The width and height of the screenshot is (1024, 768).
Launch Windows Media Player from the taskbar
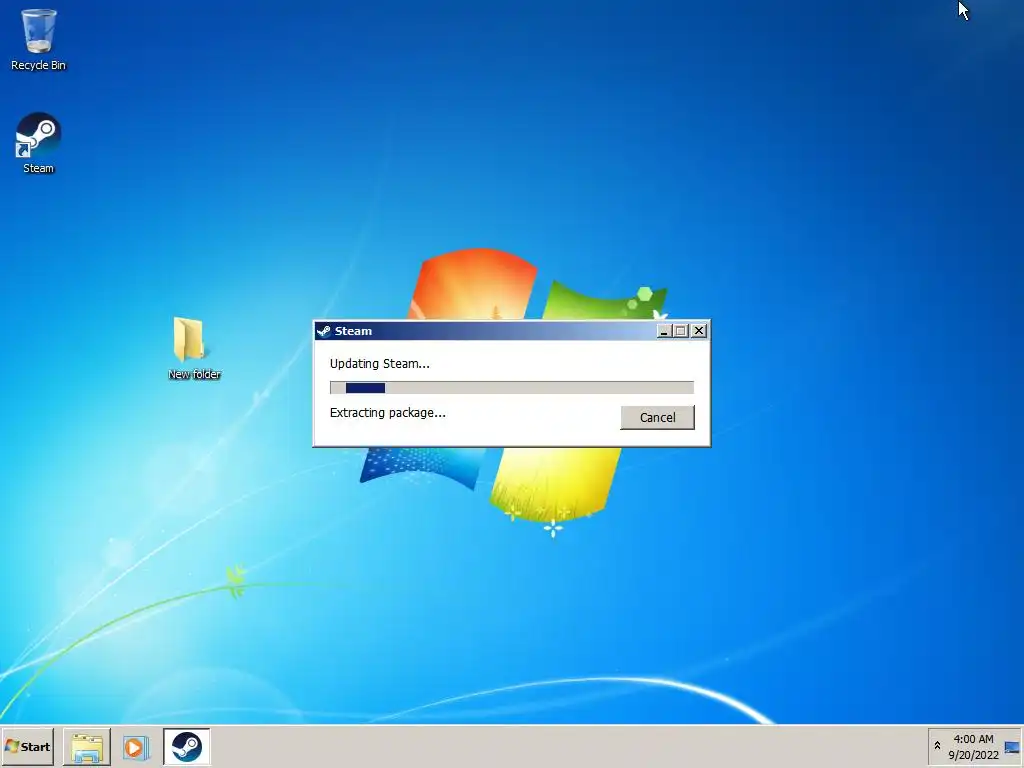coord(136,747)
